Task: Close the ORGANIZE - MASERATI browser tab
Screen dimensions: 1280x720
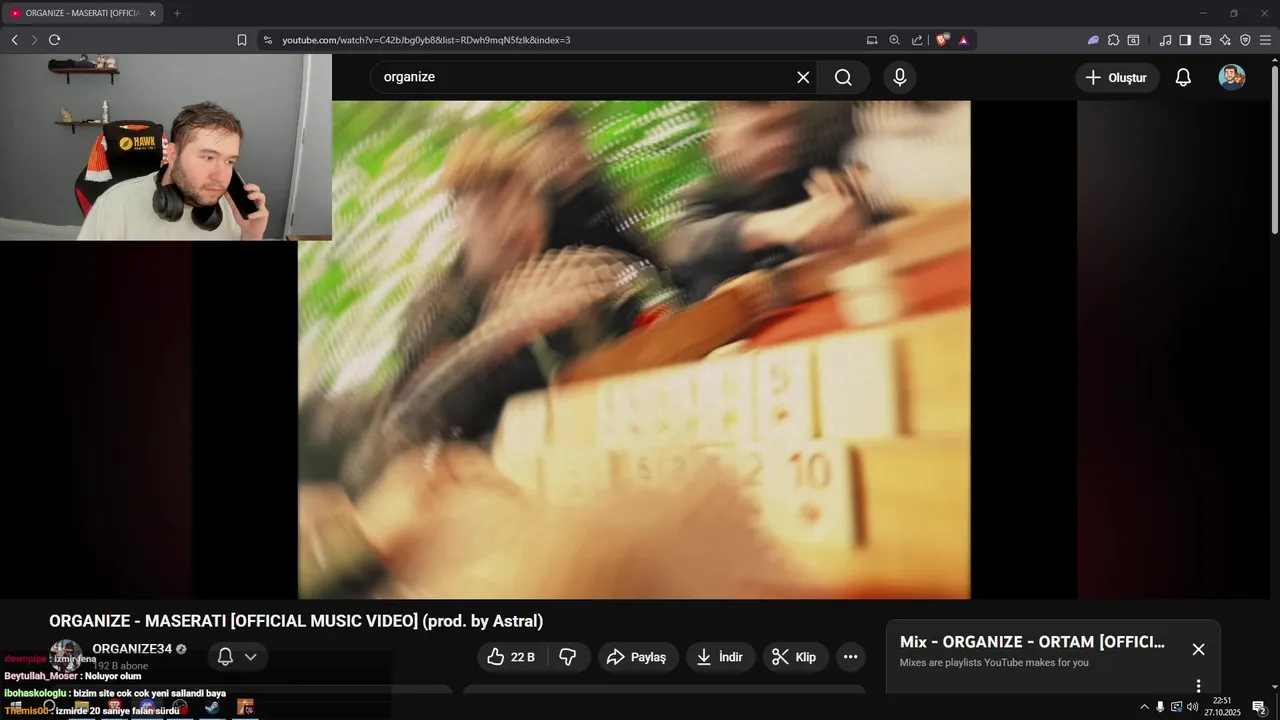Action: (153, 13)
